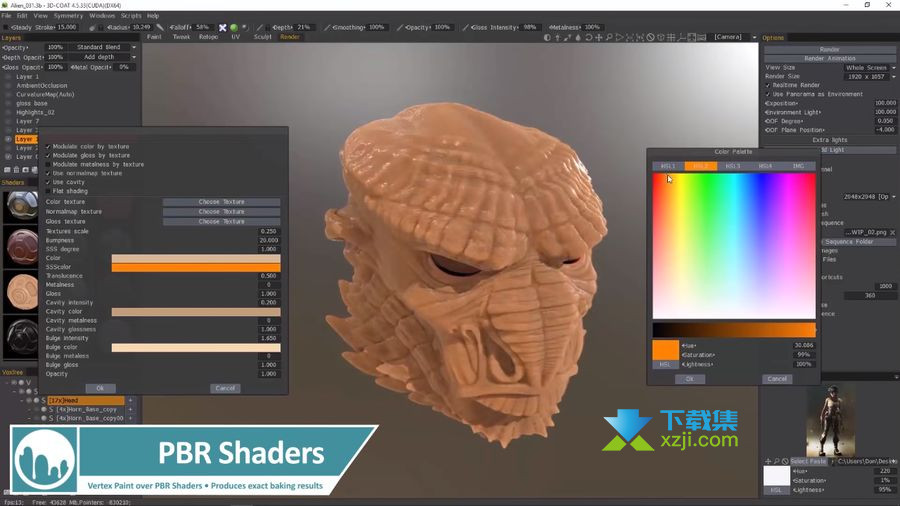Click the close X next to WIP_02.png
The height and width of the screenshot is (506, 900).
(x=893, y=232)
